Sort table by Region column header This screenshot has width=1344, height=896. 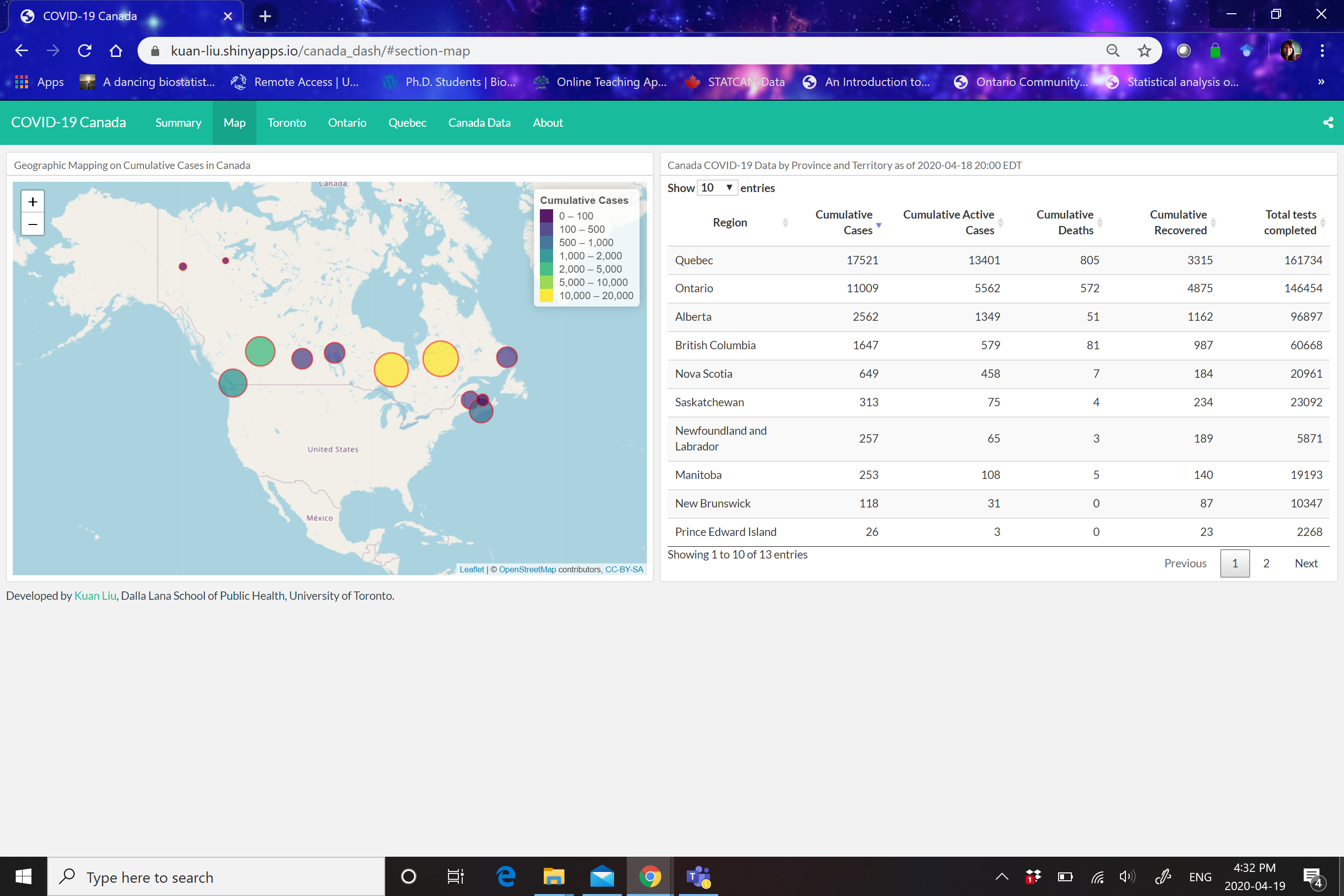tap(729, 223)
